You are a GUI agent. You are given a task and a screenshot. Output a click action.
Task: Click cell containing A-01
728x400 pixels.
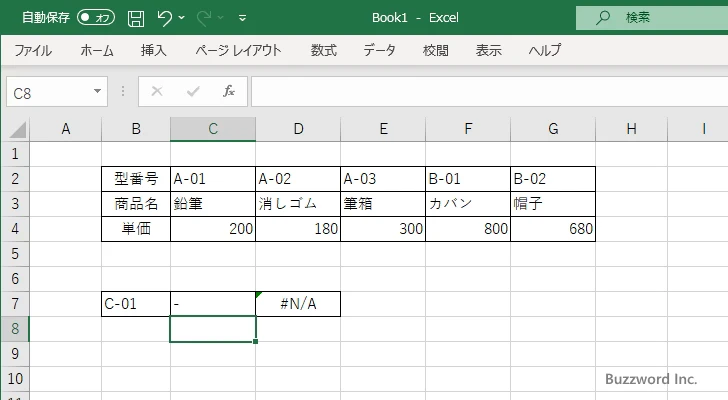coord(213,179)
